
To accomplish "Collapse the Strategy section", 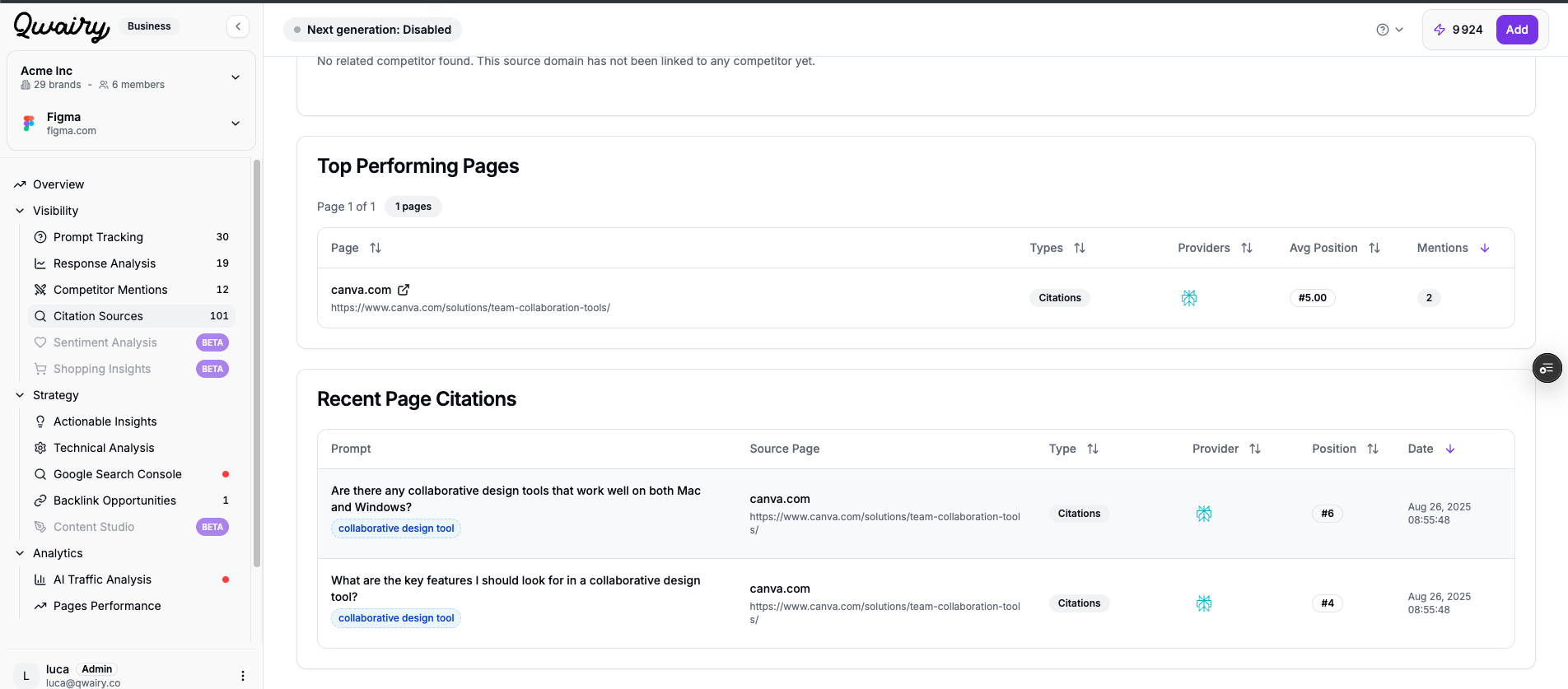I will click(x=20, y=395).
